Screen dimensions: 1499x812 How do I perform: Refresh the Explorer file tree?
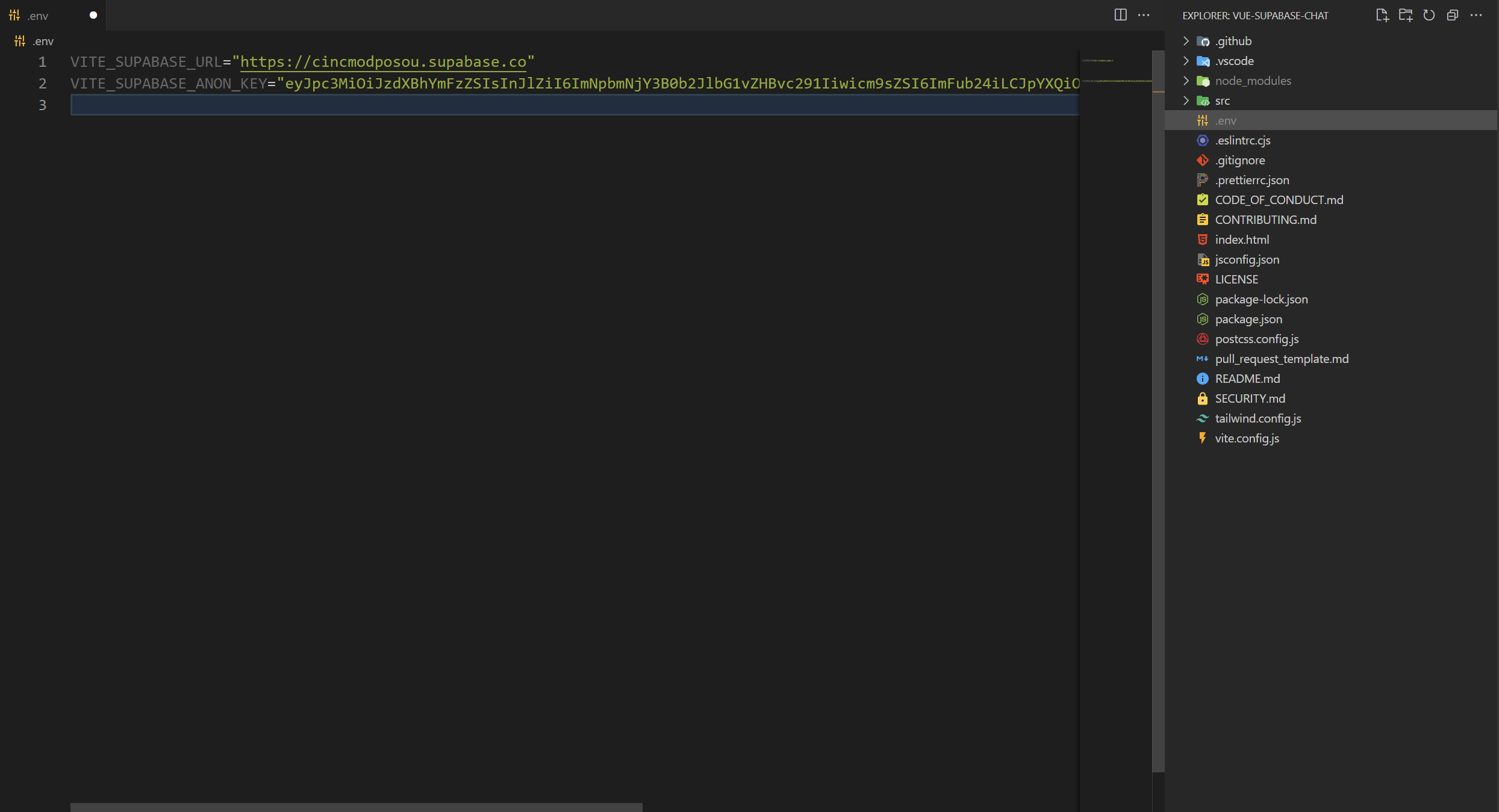click(1429, 15)
